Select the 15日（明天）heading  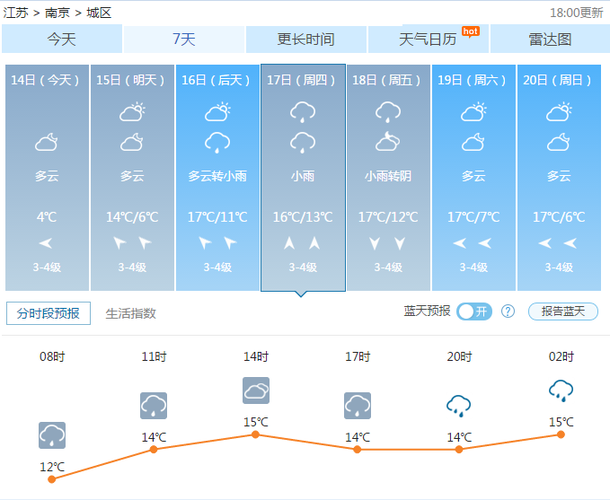131,80
